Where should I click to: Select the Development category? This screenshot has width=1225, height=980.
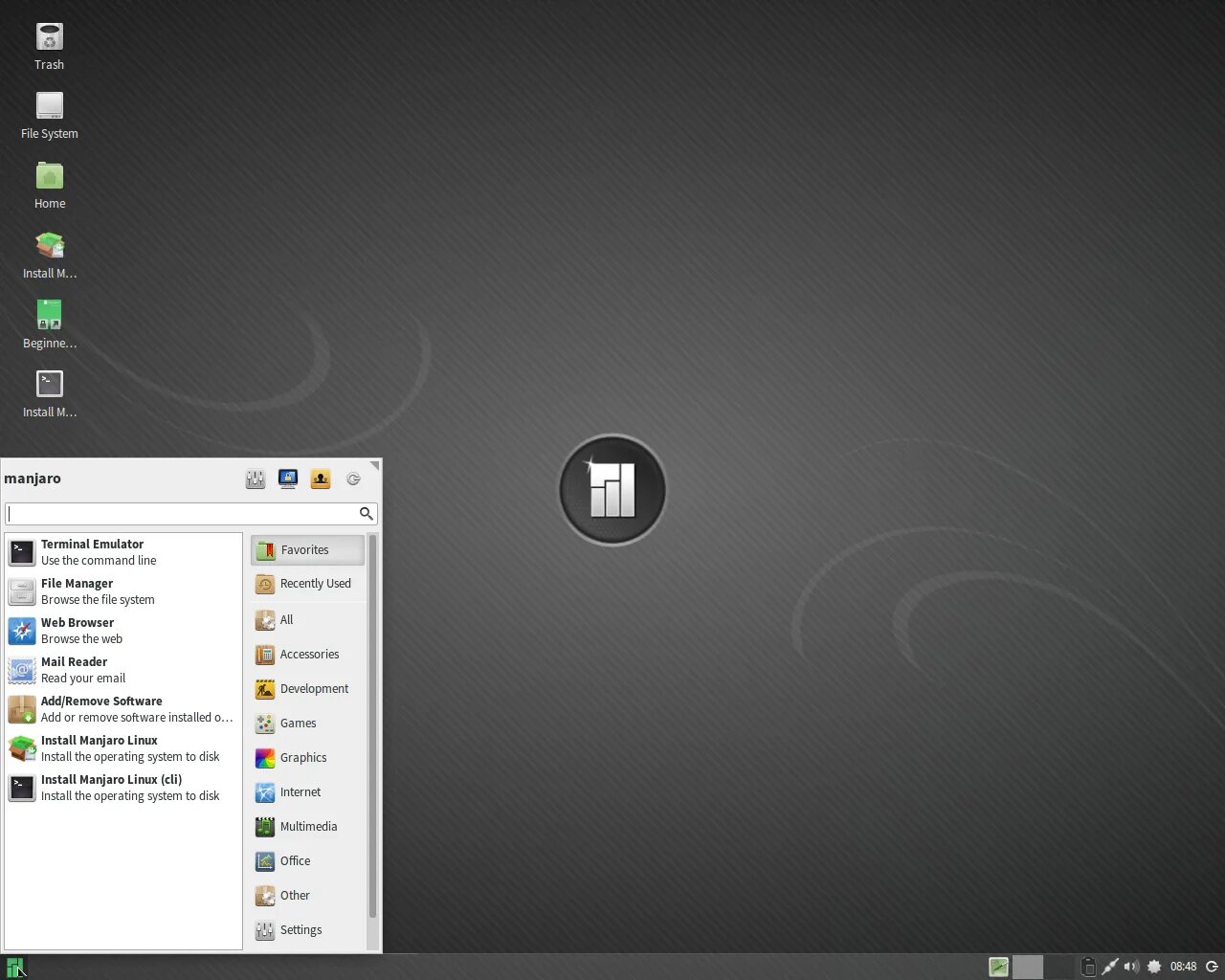tap(307, 689)
